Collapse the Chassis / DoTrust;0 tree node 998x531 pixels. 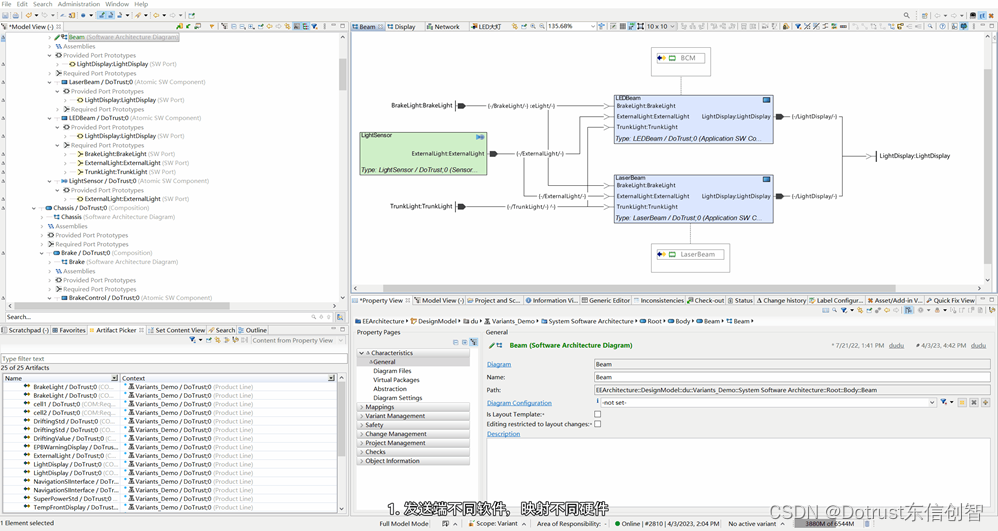tap(34, 208)
